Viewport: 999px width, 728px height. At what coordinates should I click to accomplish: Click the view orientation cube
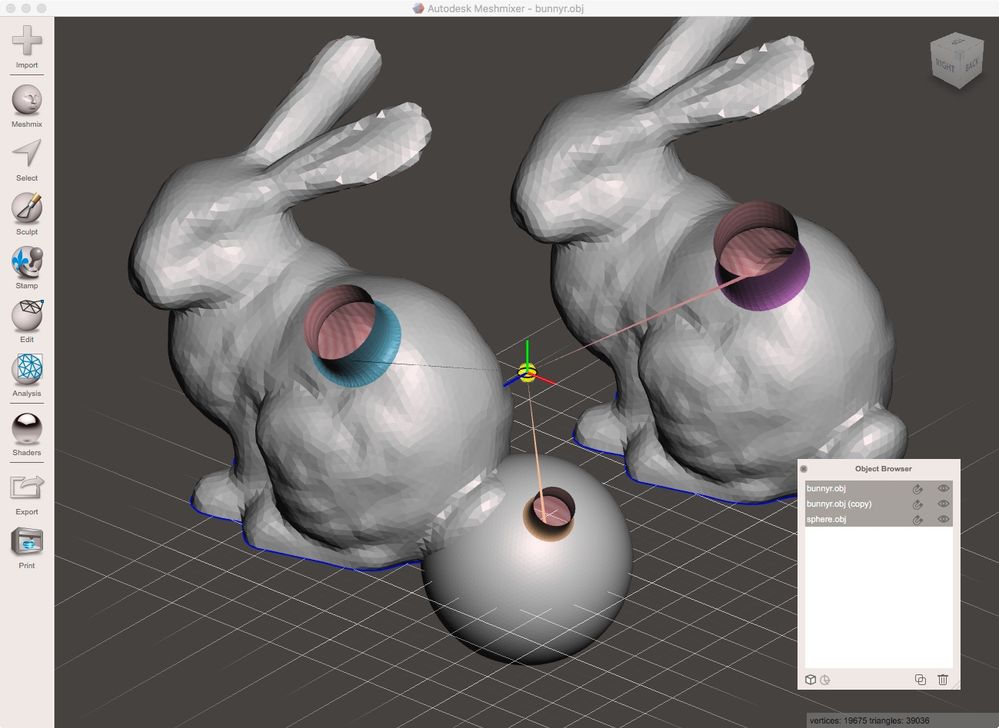coord(956,61)
